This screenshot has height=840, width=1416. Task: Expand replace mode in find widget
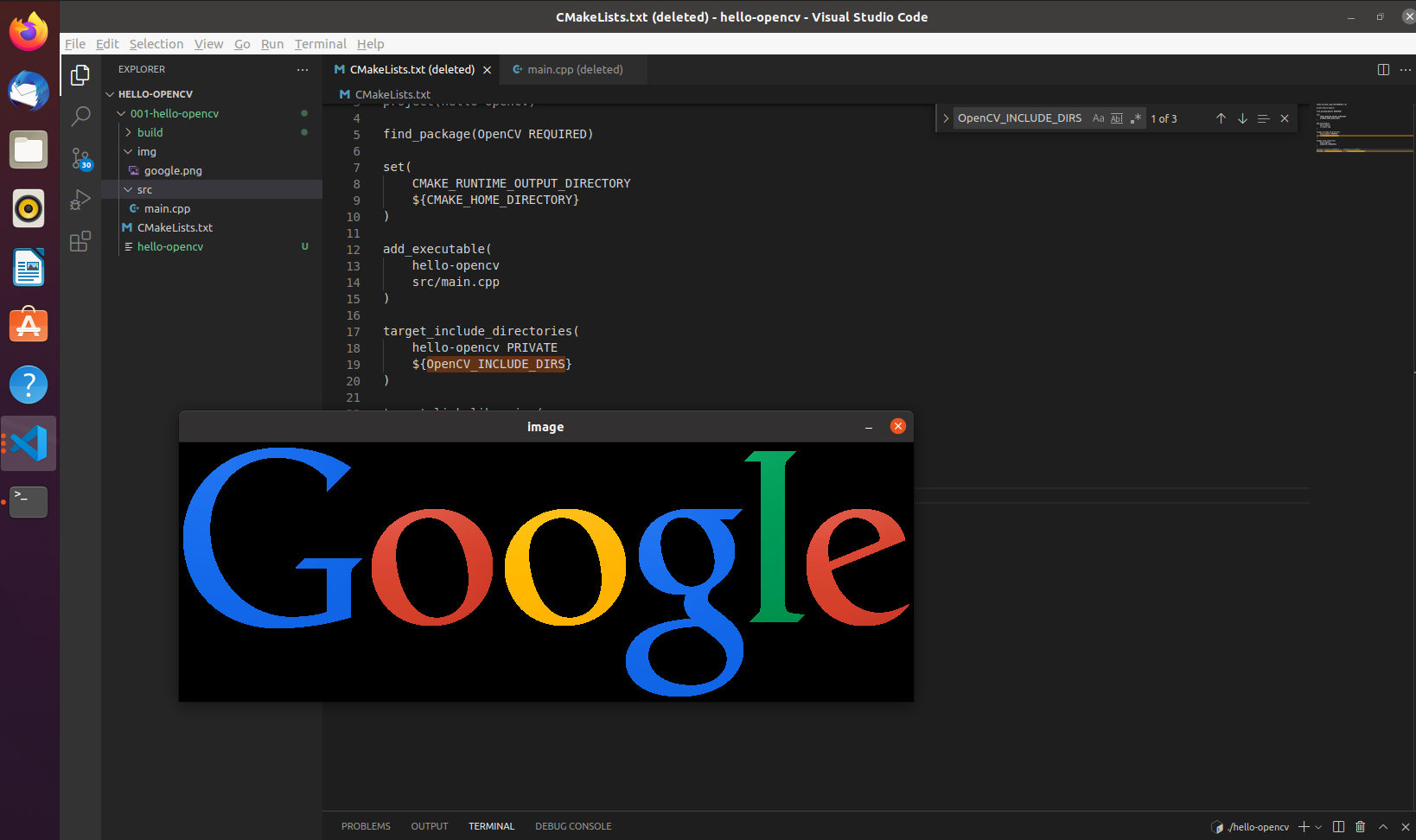pyautogui.click(x=946, y=118)
